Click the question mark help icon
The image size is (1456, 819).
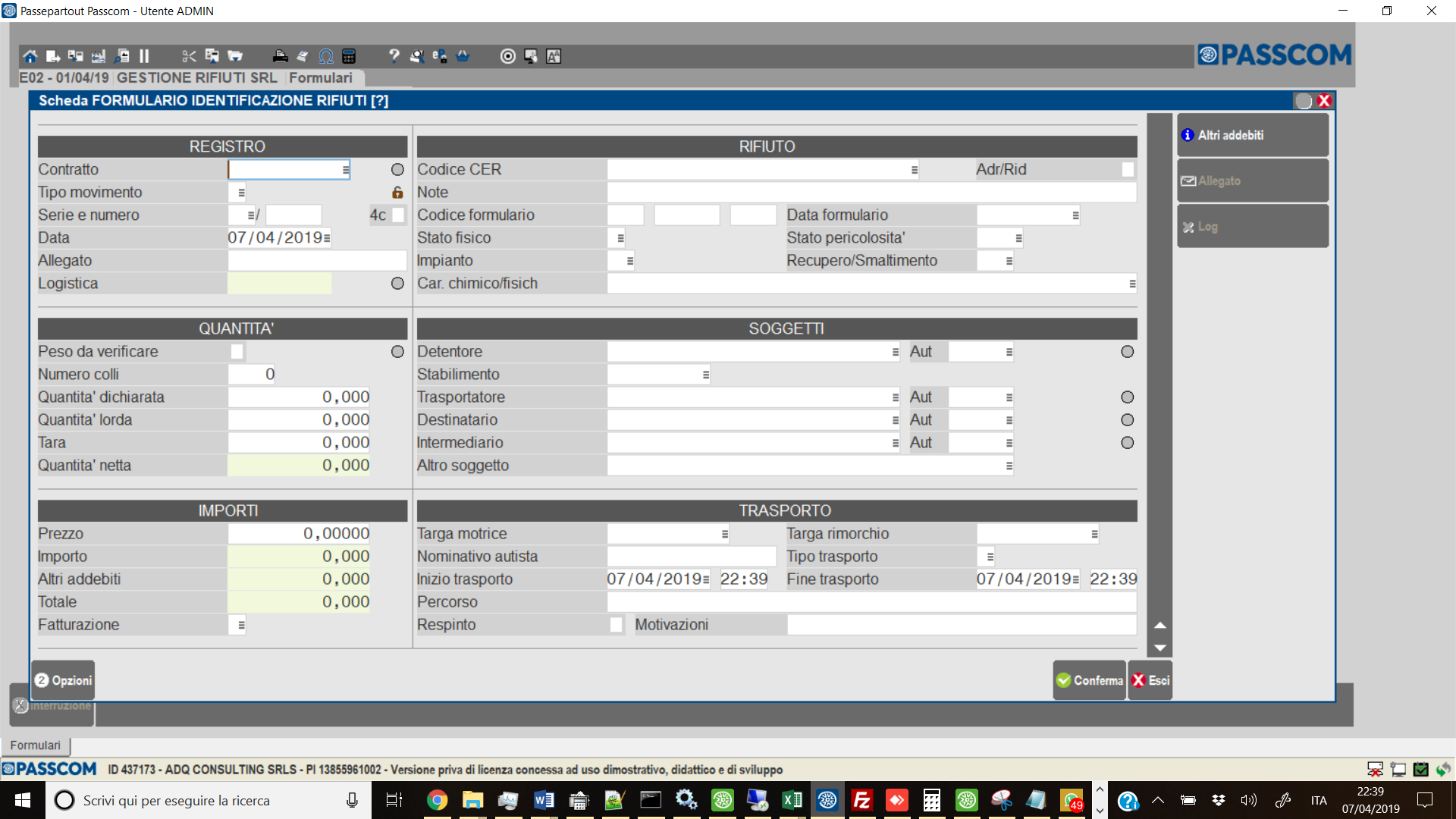tap(394, 56)
